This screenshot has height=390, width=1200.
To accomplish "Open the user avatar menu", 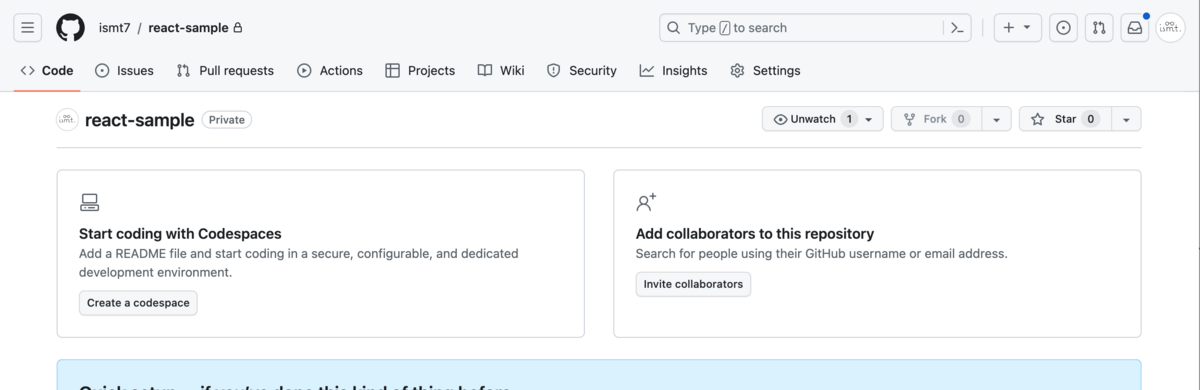I will coord(1171,28).
